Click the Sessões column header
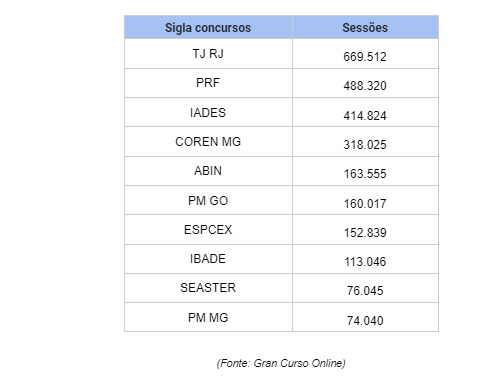The width and height of the screenshot is (504, 379). click(x=365, y=27)
